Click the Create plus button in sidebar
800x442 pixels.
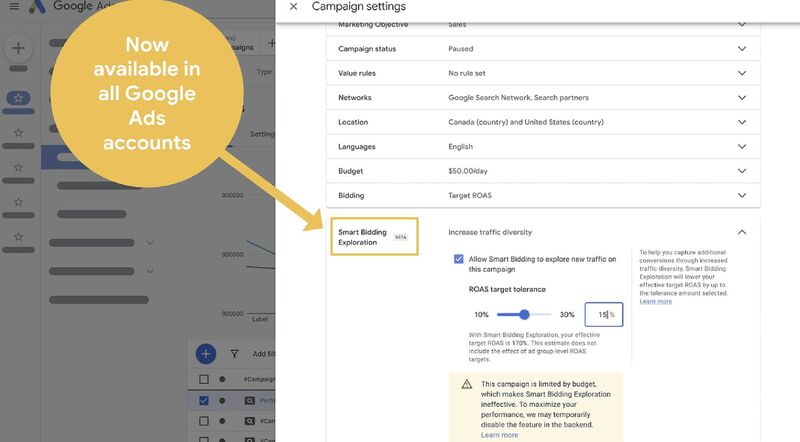(x=18, y=48)
